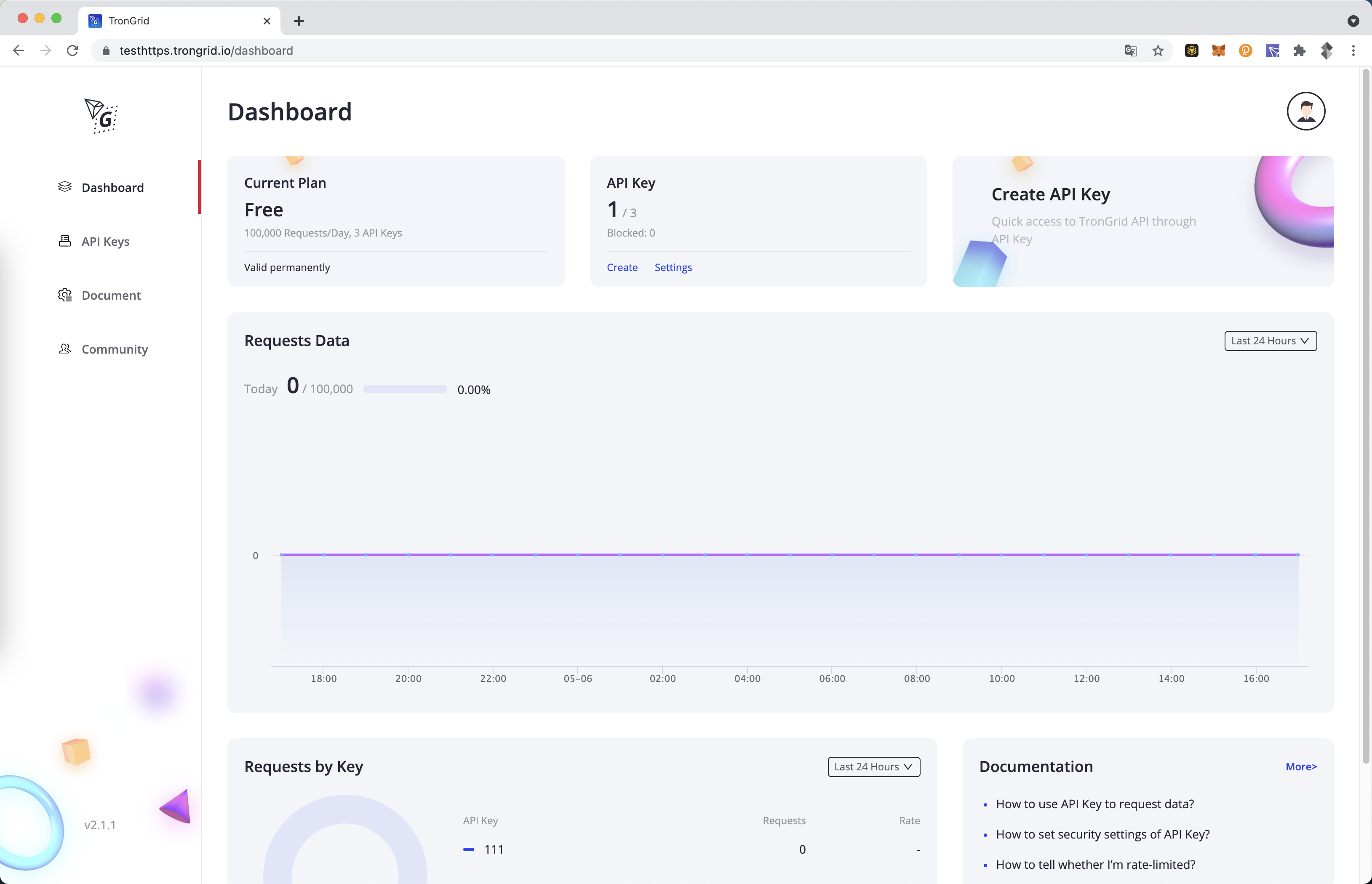Select the Community menu item

[x=115, y=349]
